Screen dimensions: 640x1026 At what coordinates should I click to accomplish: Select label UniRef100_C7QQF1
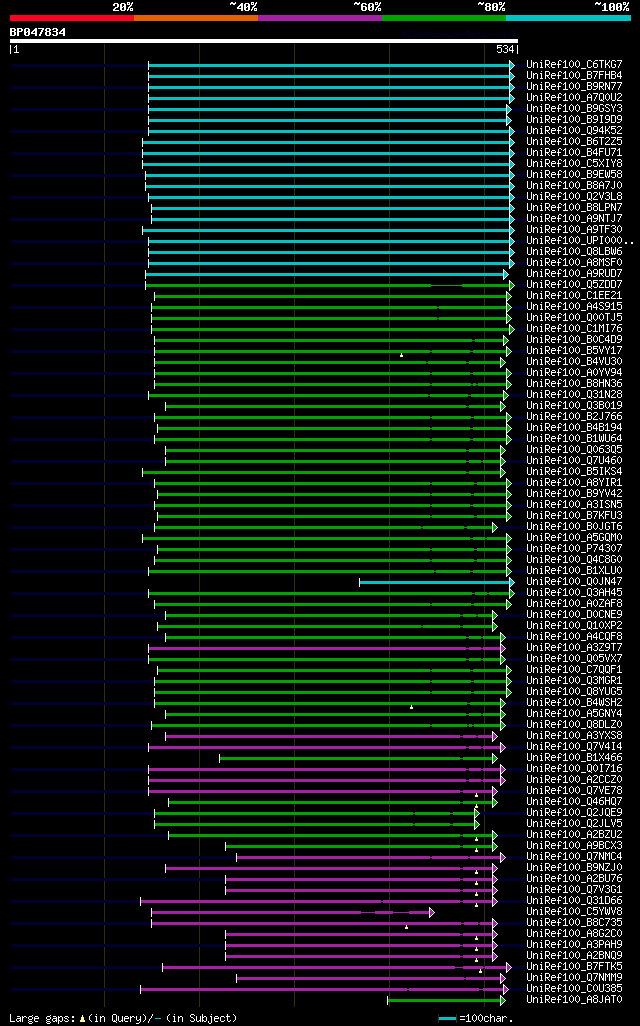[574, 669]
